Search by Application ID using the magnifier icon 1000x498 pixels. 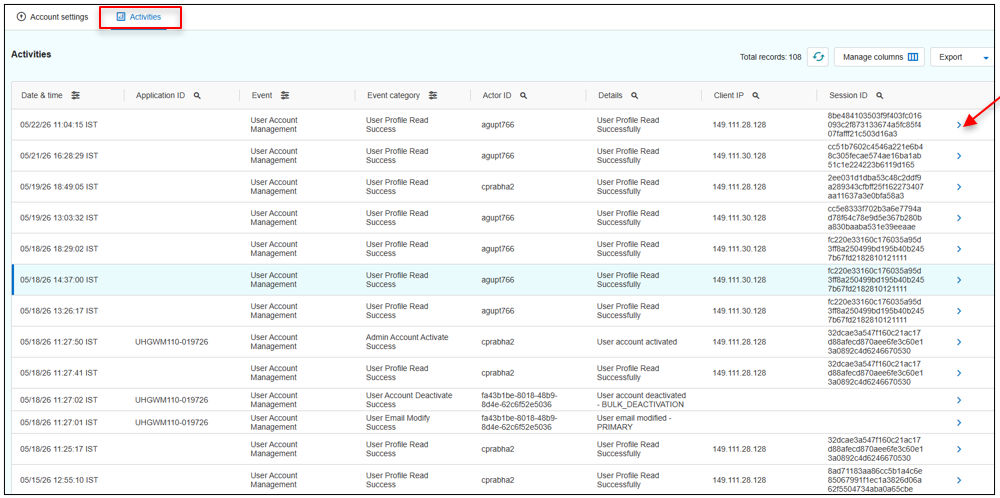197,95
